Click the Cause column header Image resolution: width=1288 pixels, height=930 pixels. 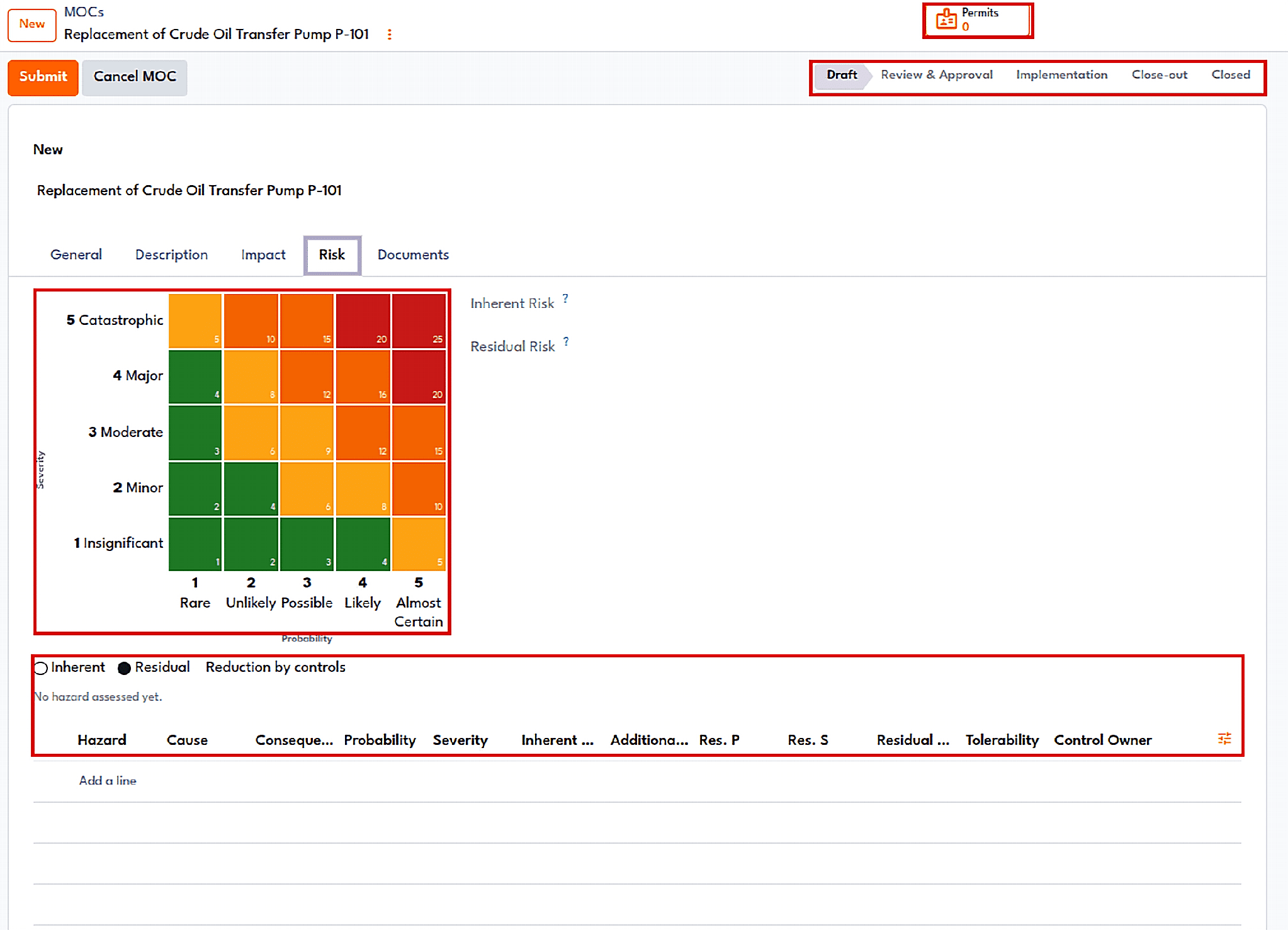(x=187, y=740)
